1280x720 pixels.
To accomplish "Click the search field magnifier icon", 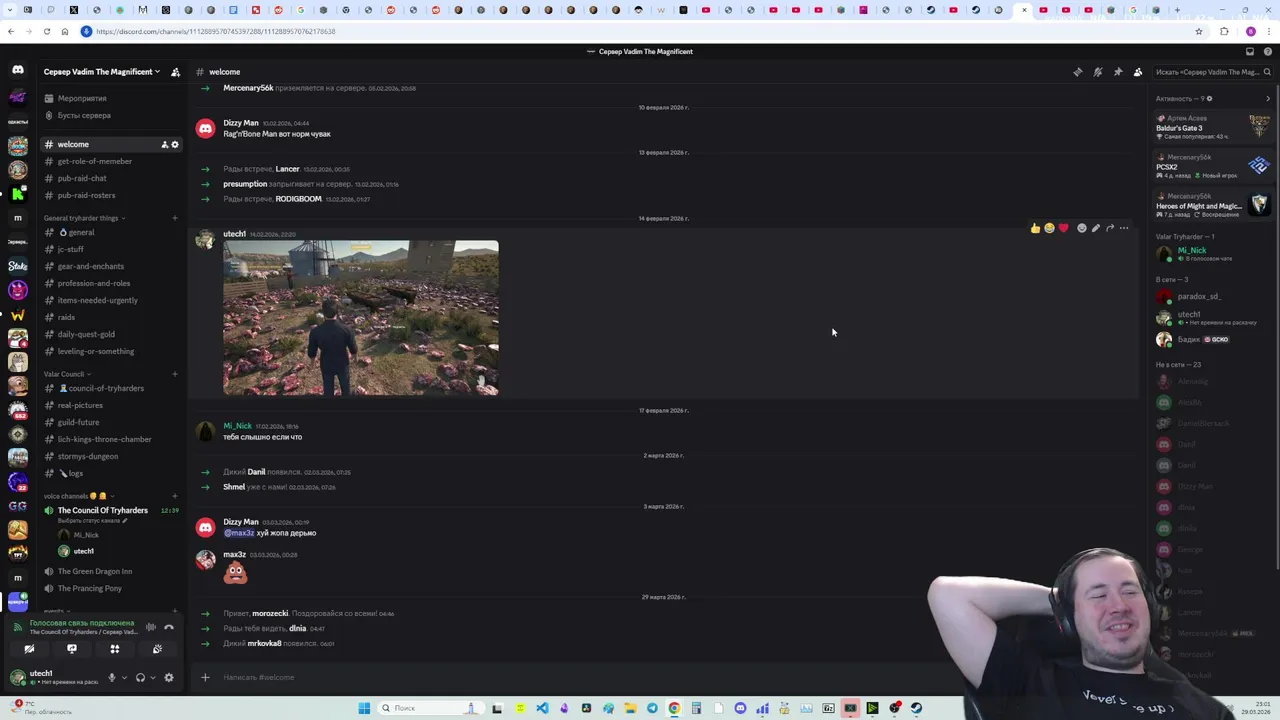I will pyautogui.click(x=1267, y=72).
